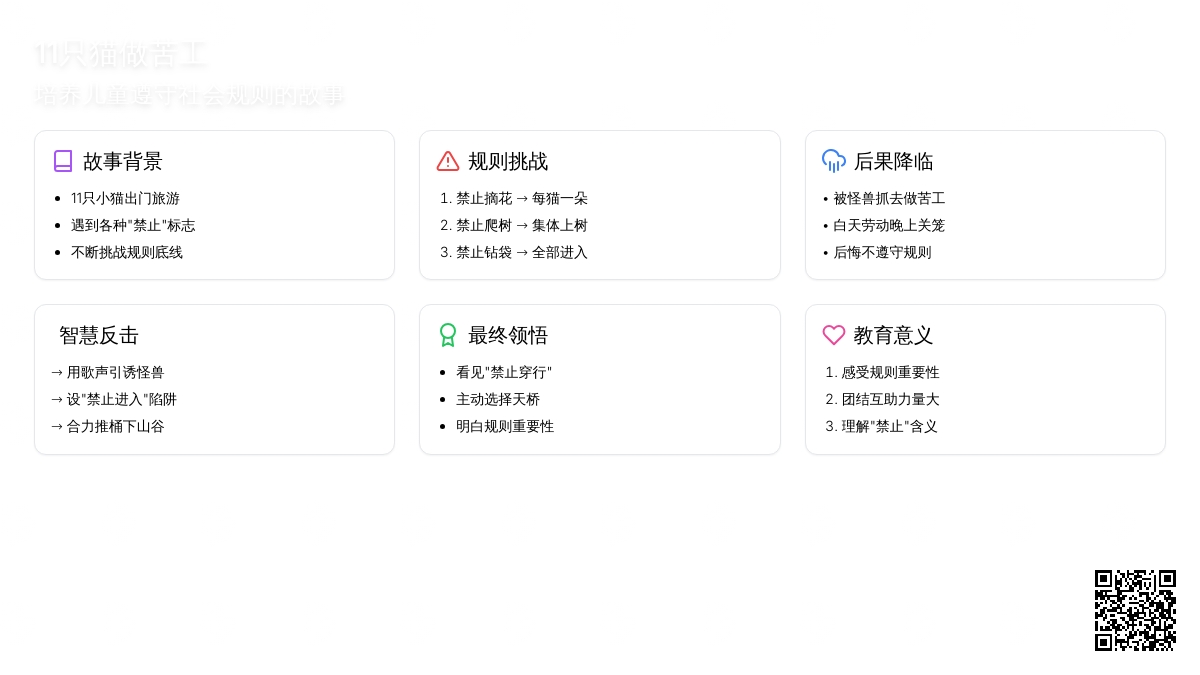Image resolution: width=1200 pixels, height=675 pixels.
Task: Click list item 11只小猫出门旅游
Action: (125, 198)
